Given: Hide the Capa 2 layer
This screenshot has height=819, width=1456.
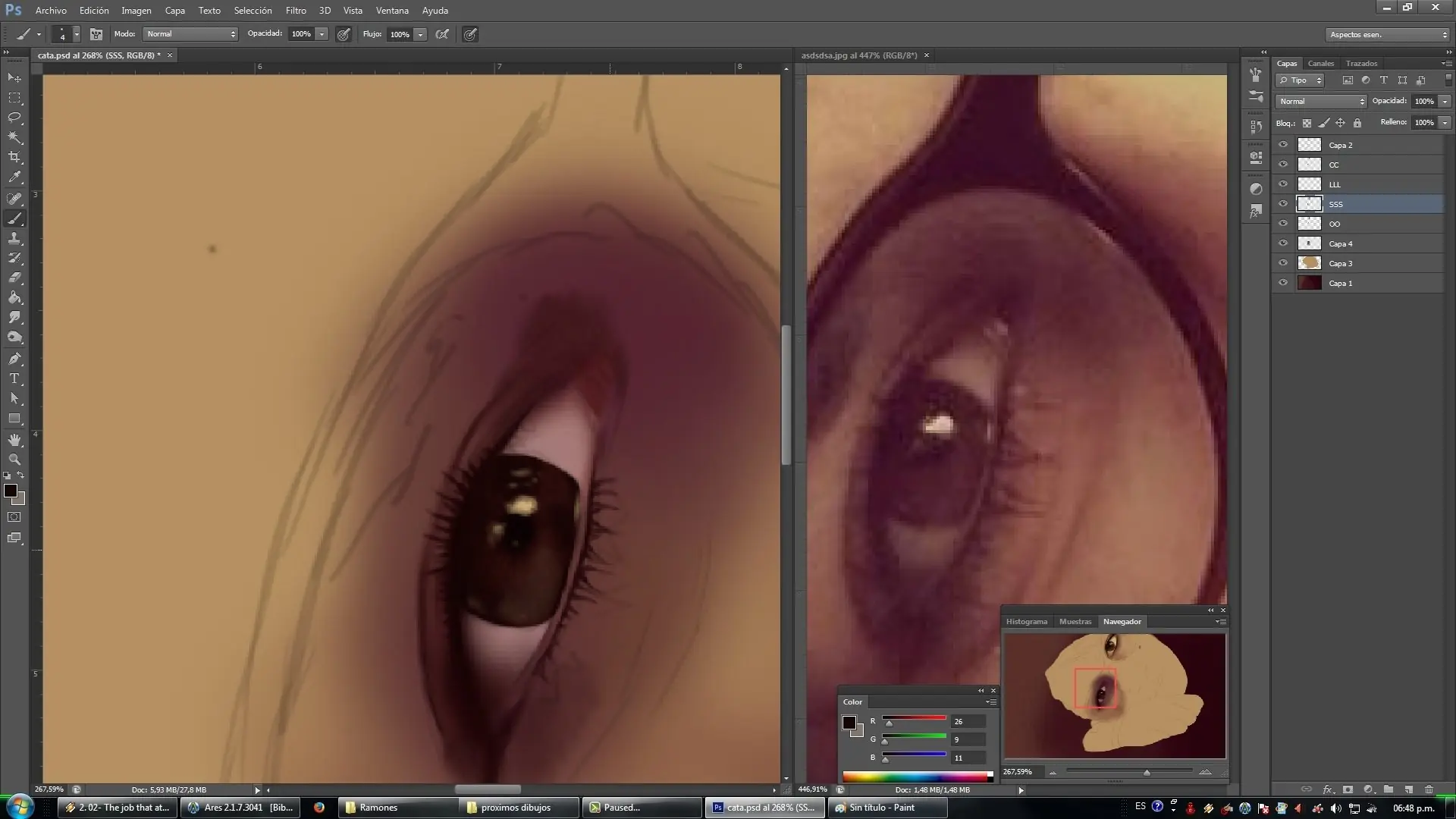Looking at the screenshot, I should coord(1283,145).
